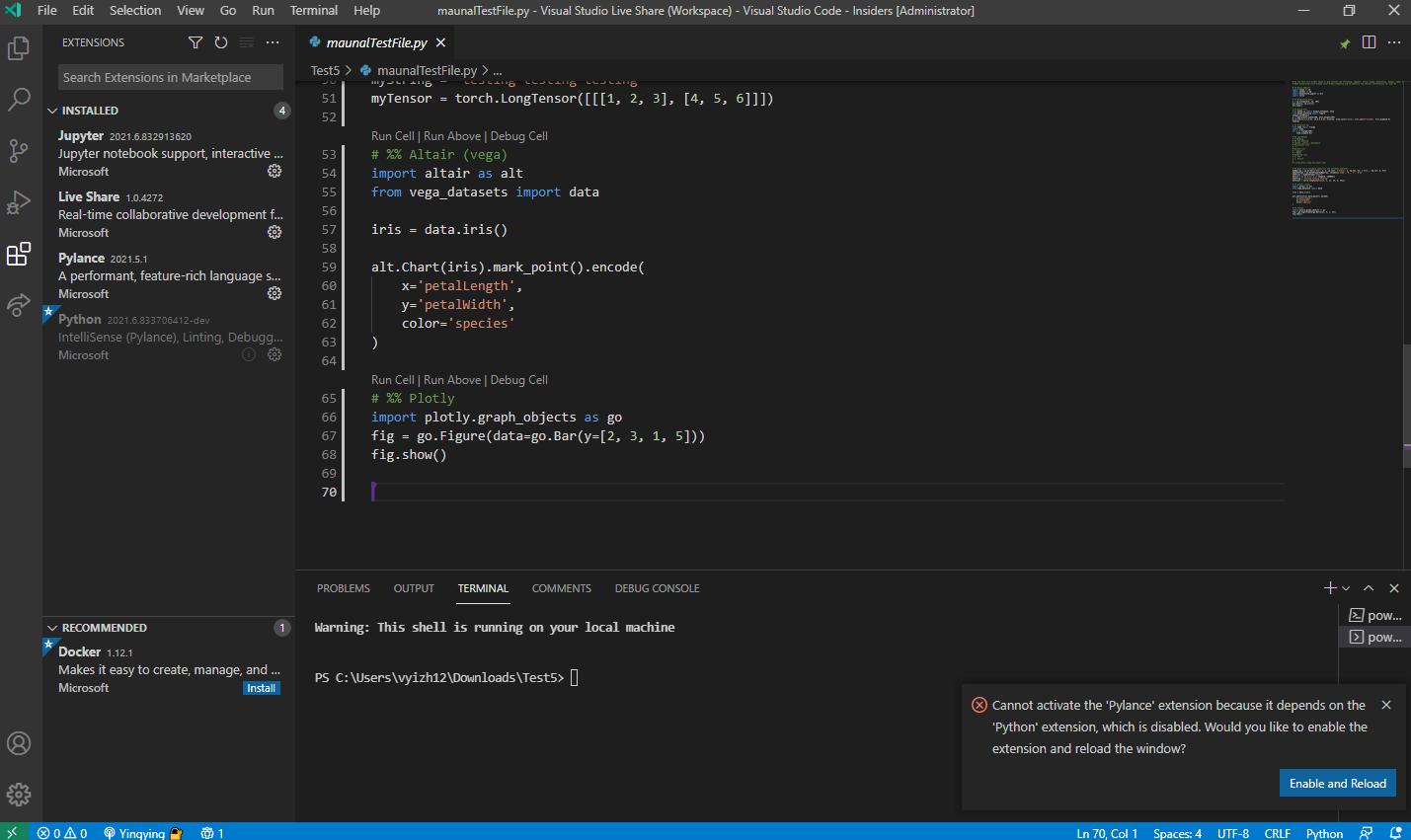Open notifications via the bell icon
The image size is (1411, 840).
(x=1395, y=833)
